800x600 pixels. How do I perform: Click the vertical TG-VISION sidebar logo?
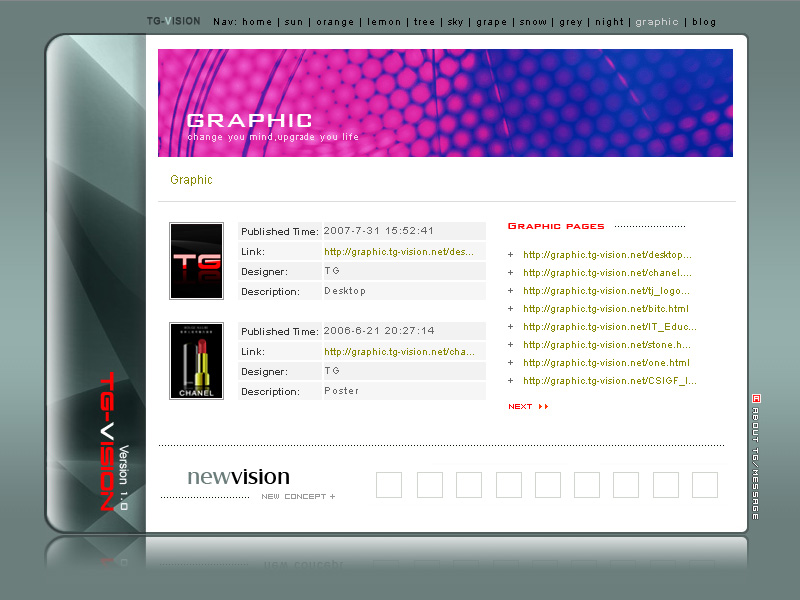click(x=107, y=441)
